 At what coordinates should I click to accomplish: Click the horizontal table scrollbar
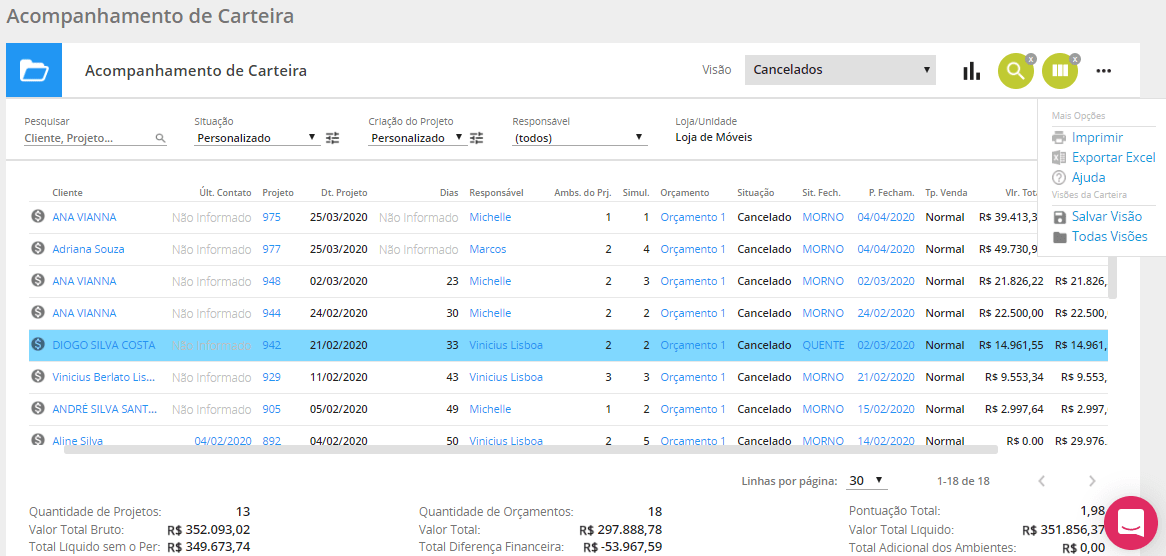coord(530,449)
